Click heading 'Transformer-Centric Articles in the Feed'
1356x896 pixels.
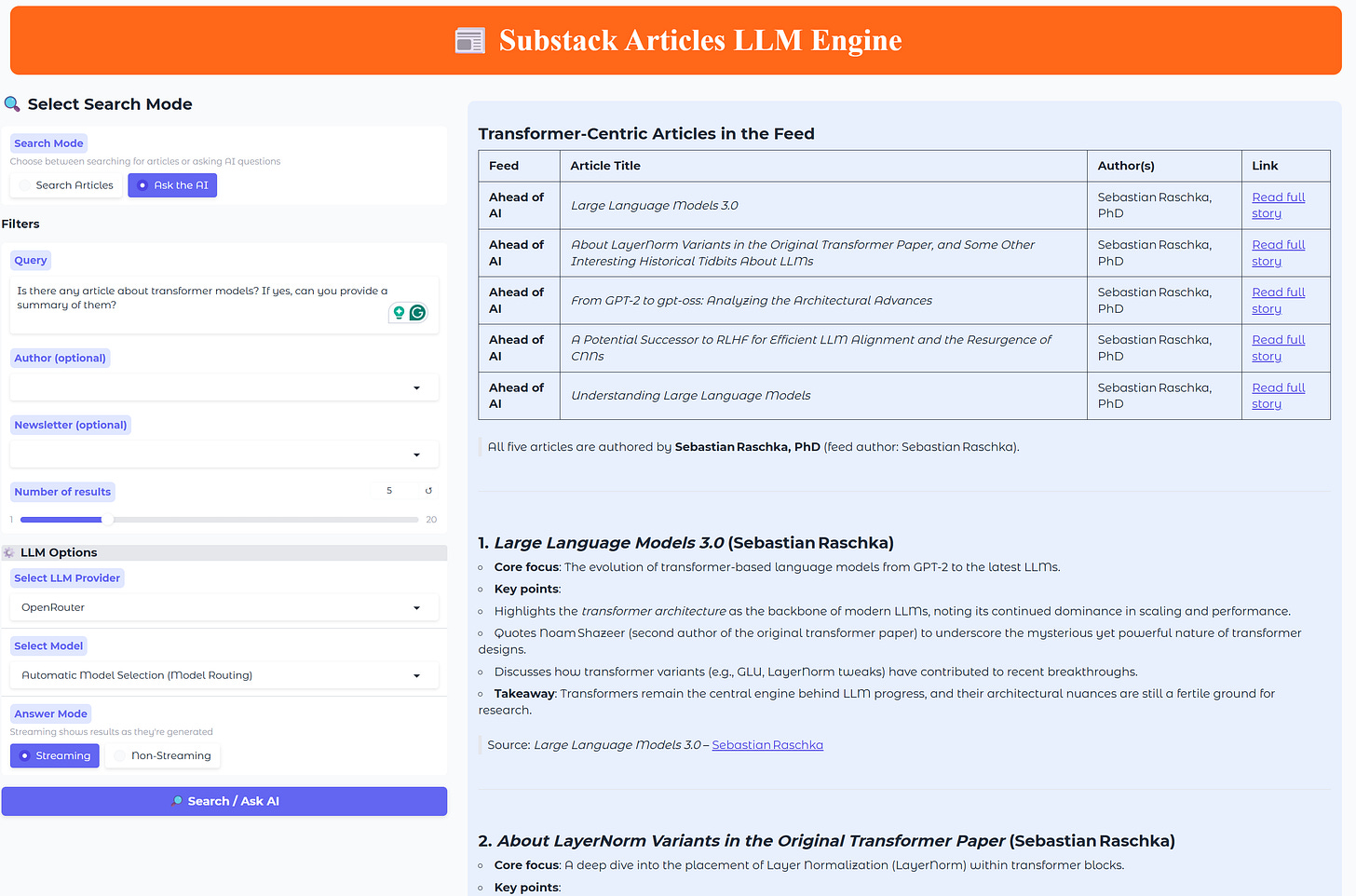(646, 134)
